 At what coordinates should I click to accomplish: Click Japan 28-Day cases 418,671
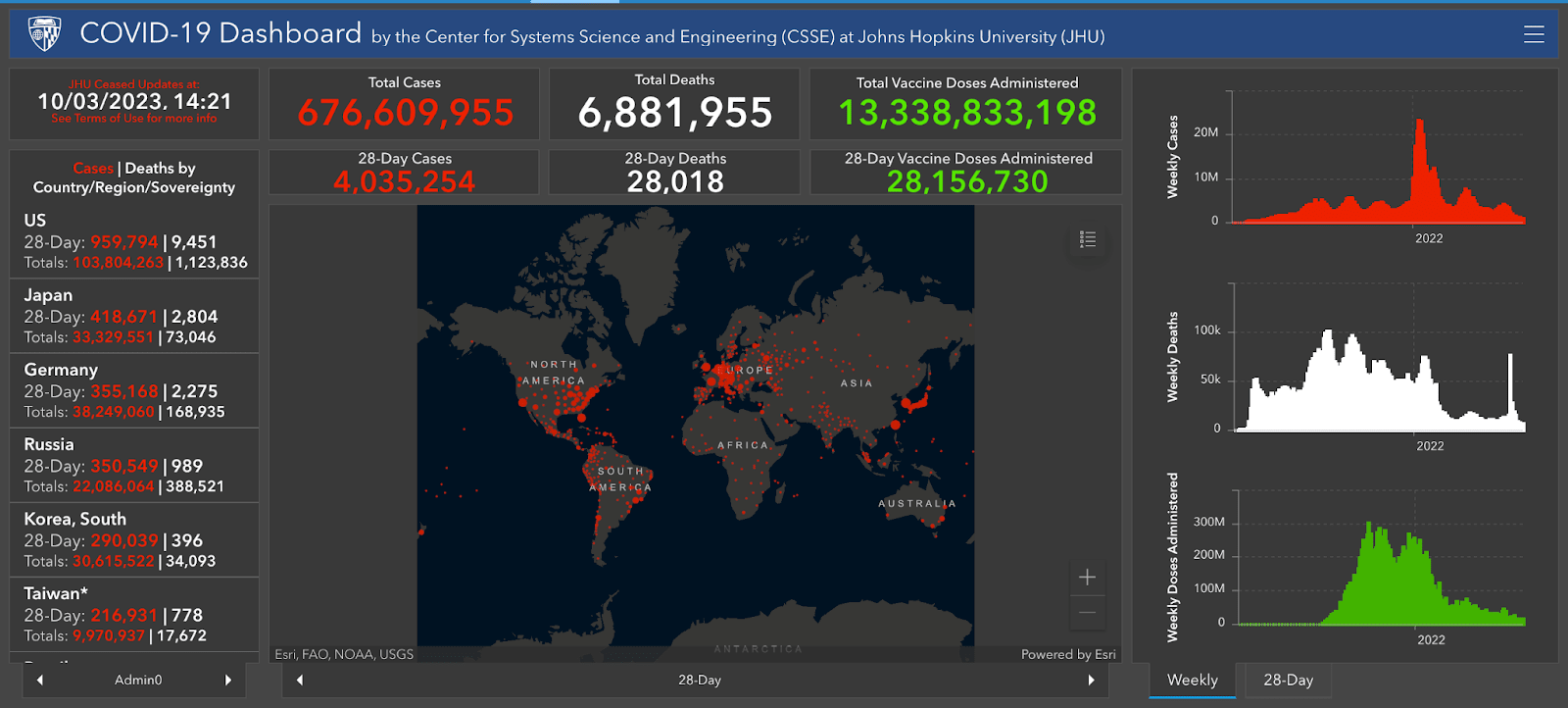point(123,317)
